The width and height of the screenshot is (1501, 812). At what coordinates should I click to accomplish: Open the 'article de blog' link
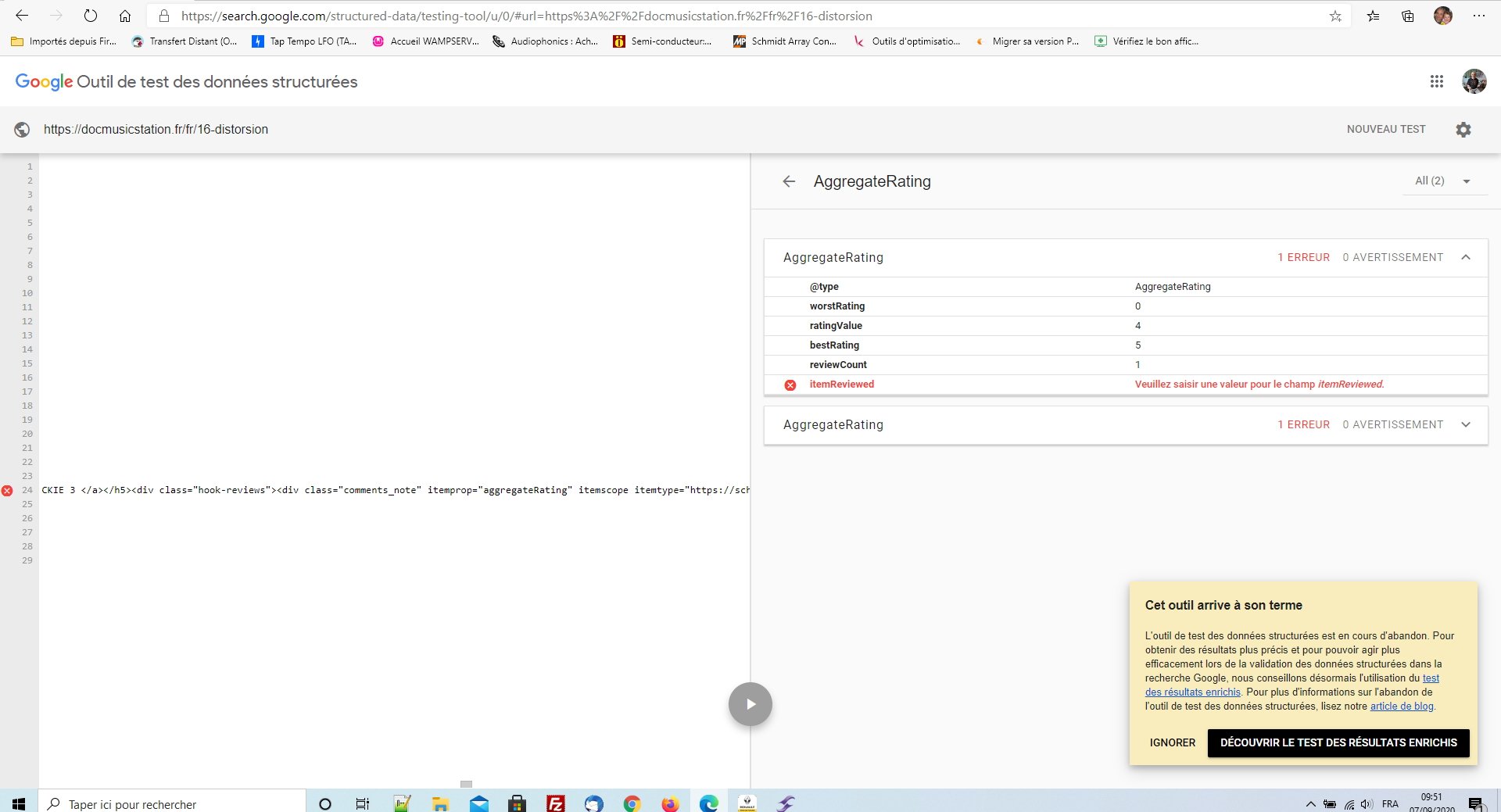click(x=1402, y=706)
